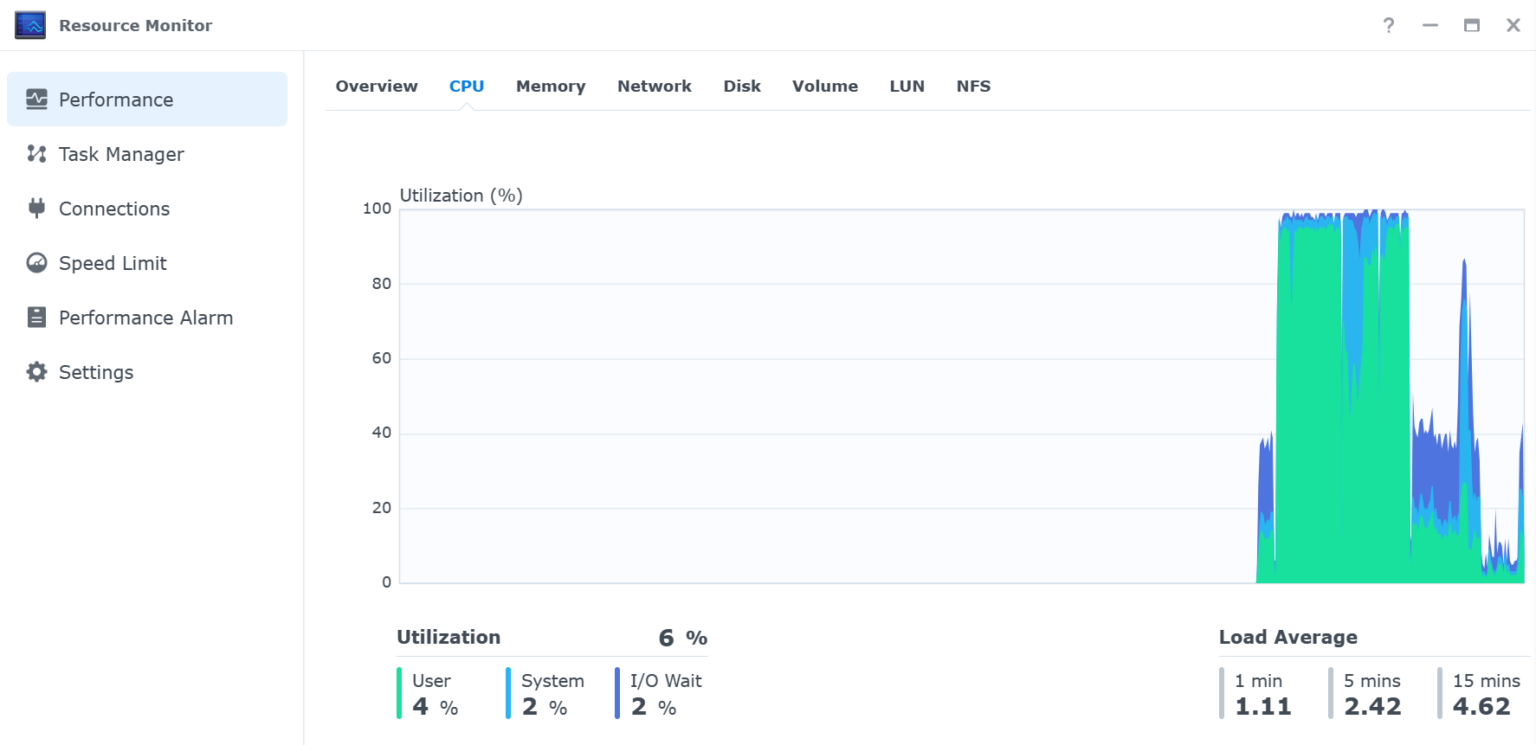The image size is (1536, 745).
Task: Switch to the Overview tab
Action: pos(376,86)
